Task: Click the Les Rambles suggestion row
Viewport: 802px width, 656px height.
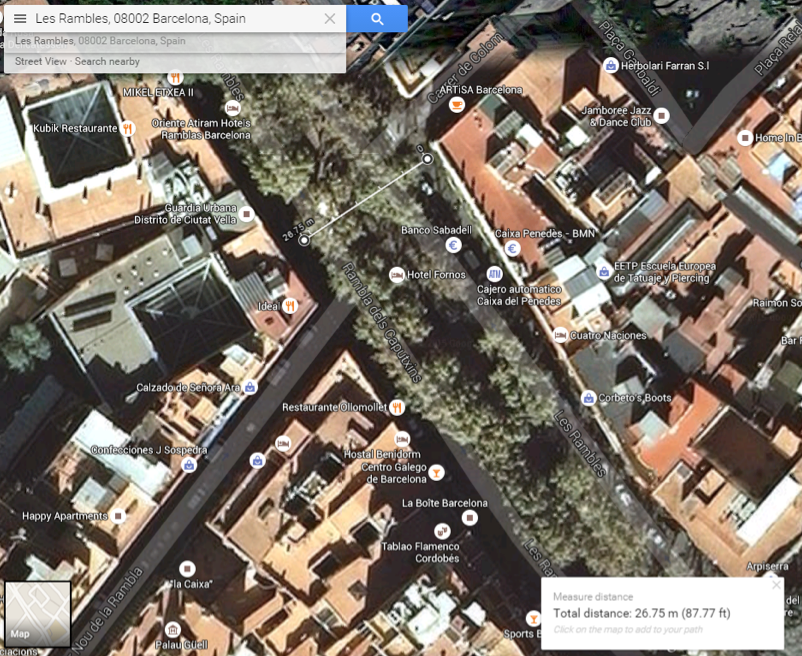Action: tap(175, 41)
